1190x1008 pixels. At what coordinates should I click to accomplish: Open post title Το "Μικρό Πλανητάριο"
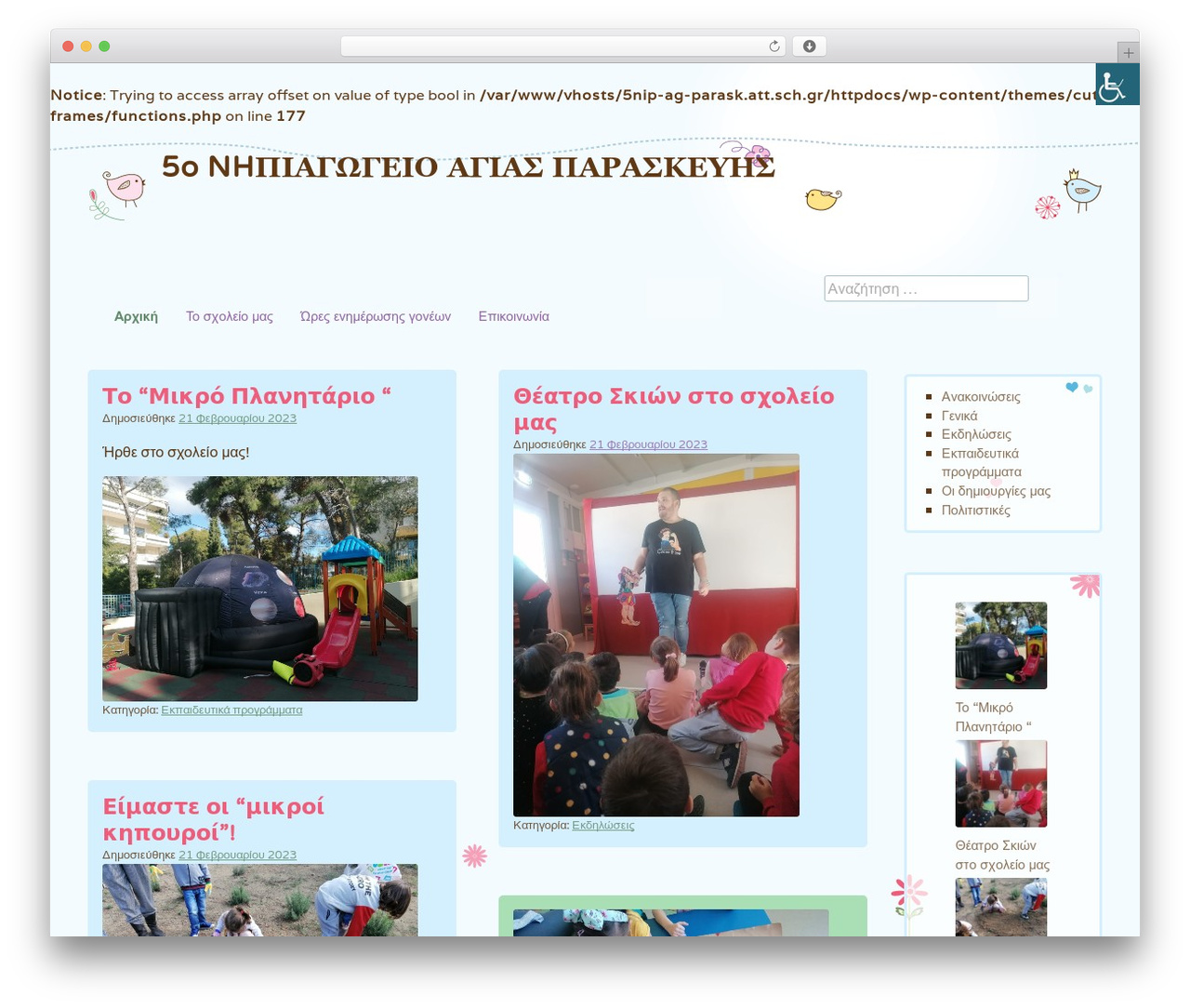[246, 396]
